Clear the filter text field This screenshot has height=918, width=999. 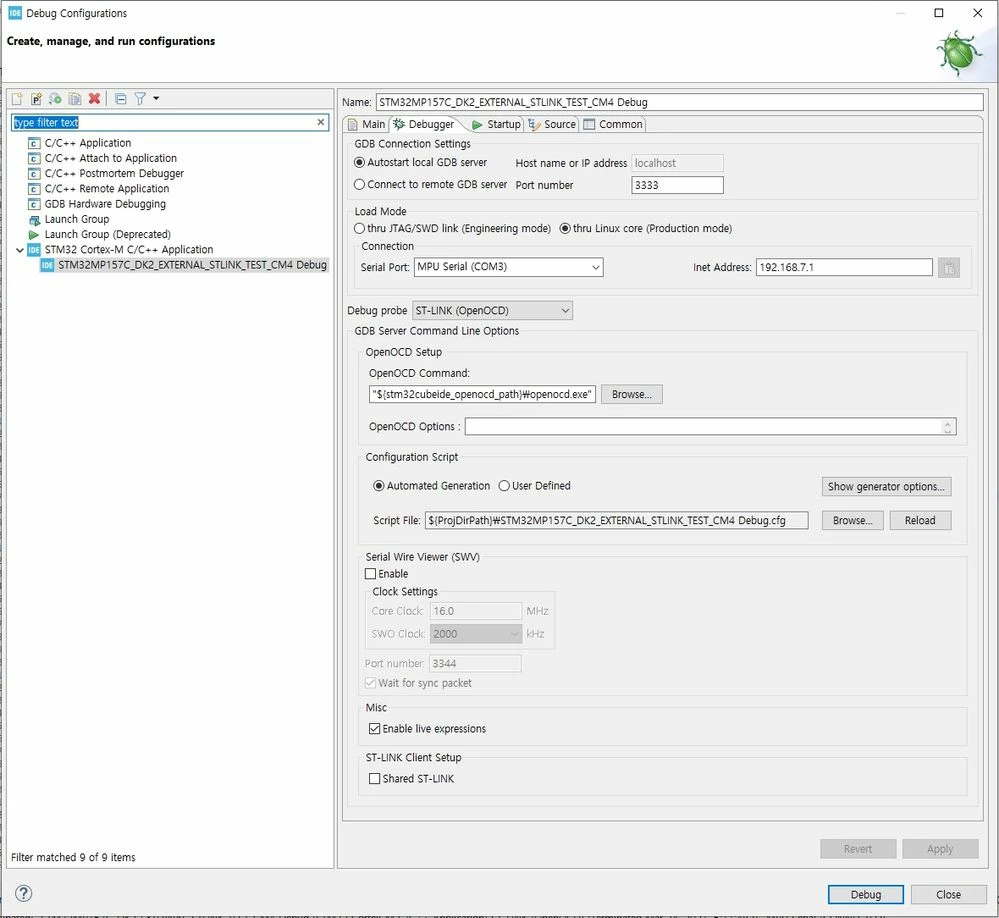pos(320,122)
